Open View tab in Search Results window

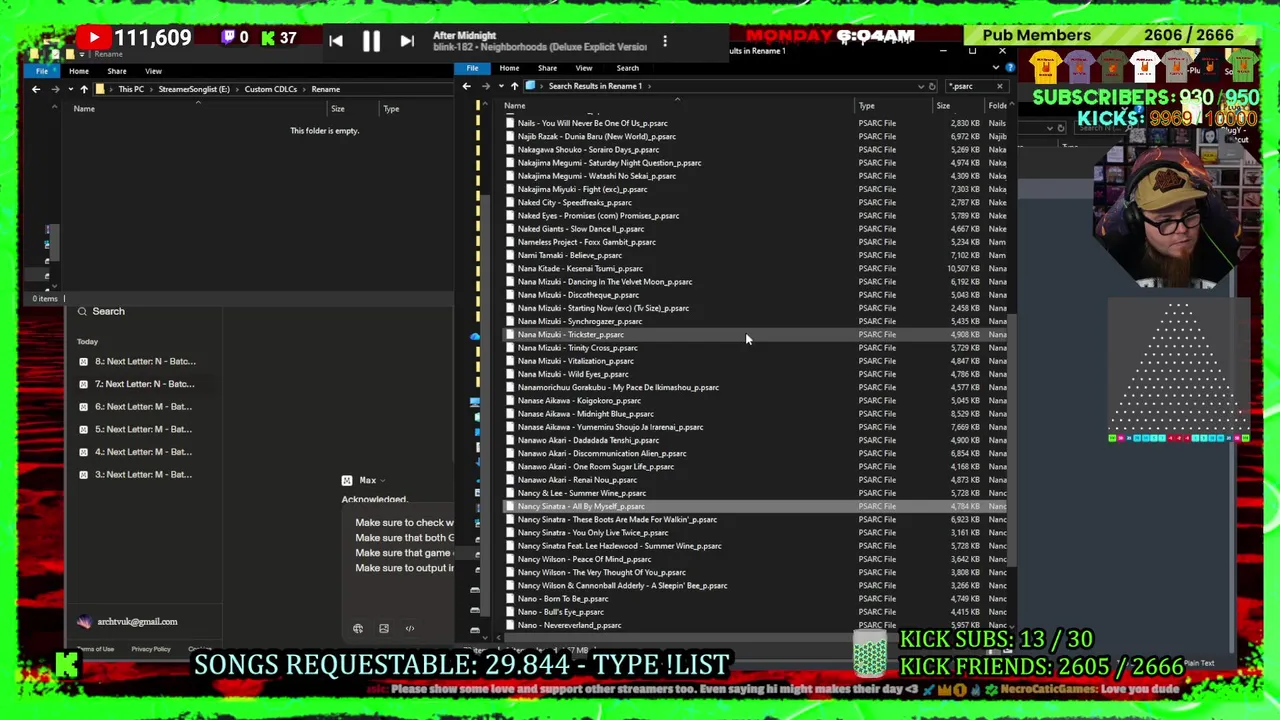pyautogui.click(x=584, y=68)
